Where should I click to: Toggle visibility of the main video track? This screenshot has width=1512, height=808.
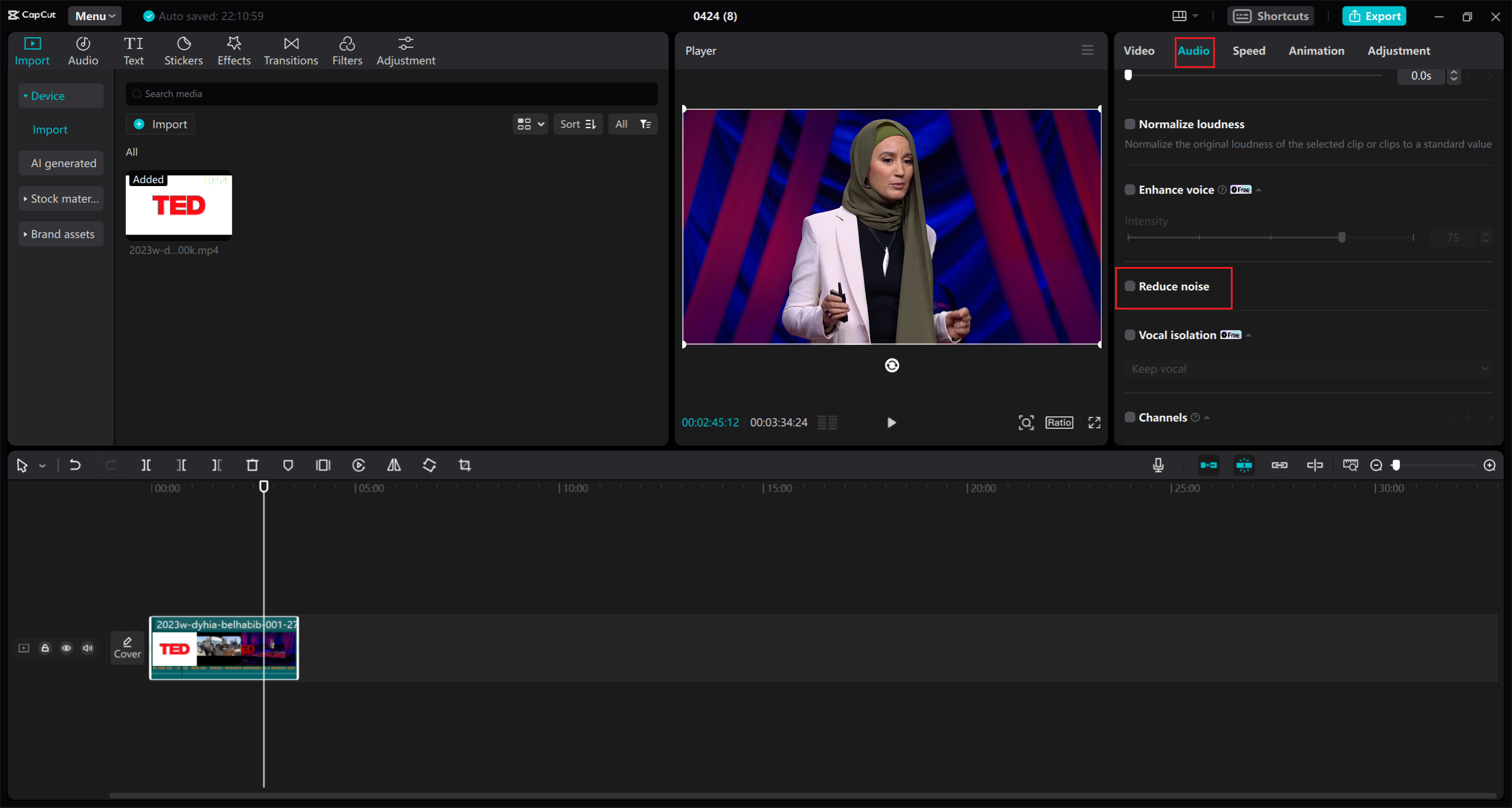coord(66,648)
